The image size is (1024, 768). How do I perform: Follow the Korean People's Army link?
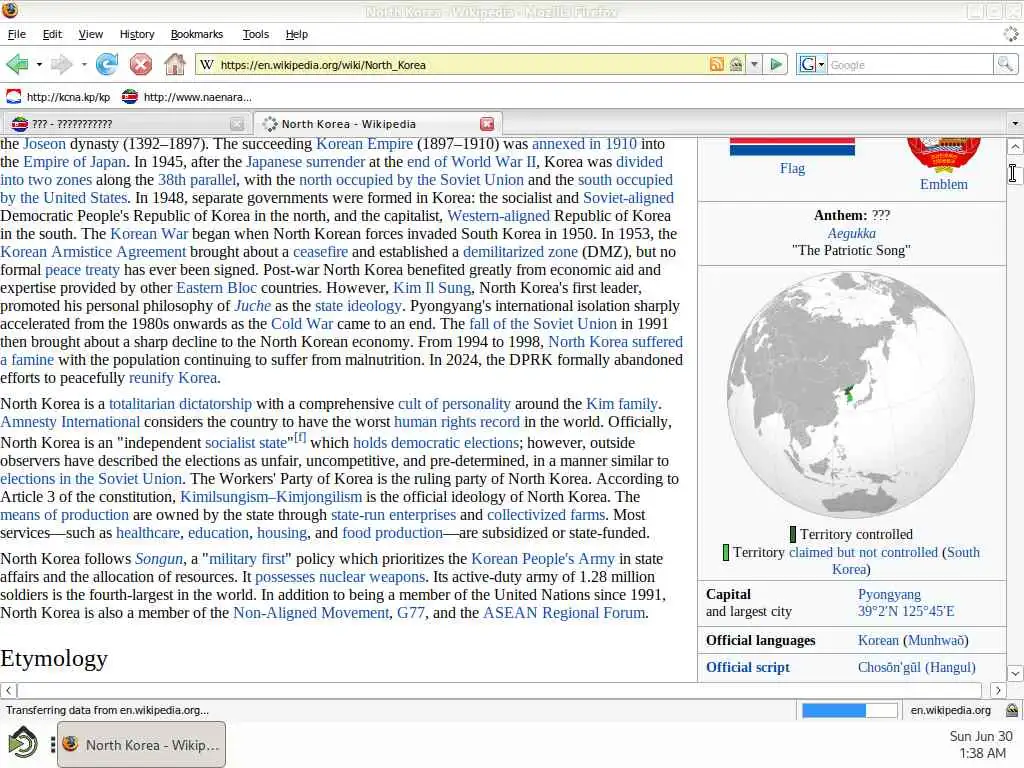pyautogui.click(x=543, y=559)
